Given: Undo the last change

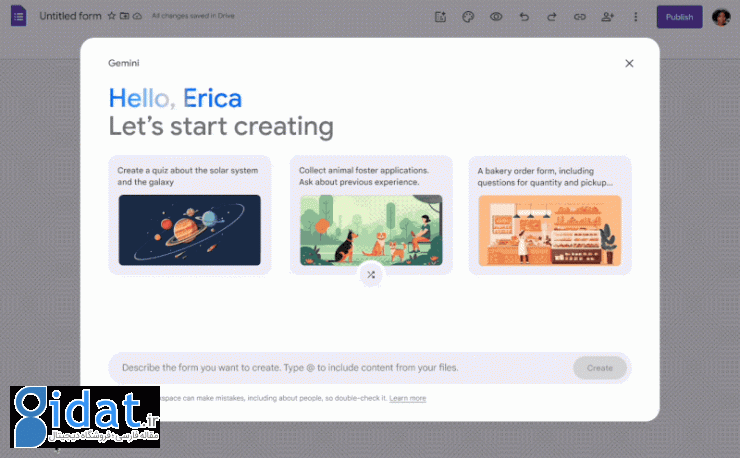Looking at the screenshot, I should click(524, 17).
